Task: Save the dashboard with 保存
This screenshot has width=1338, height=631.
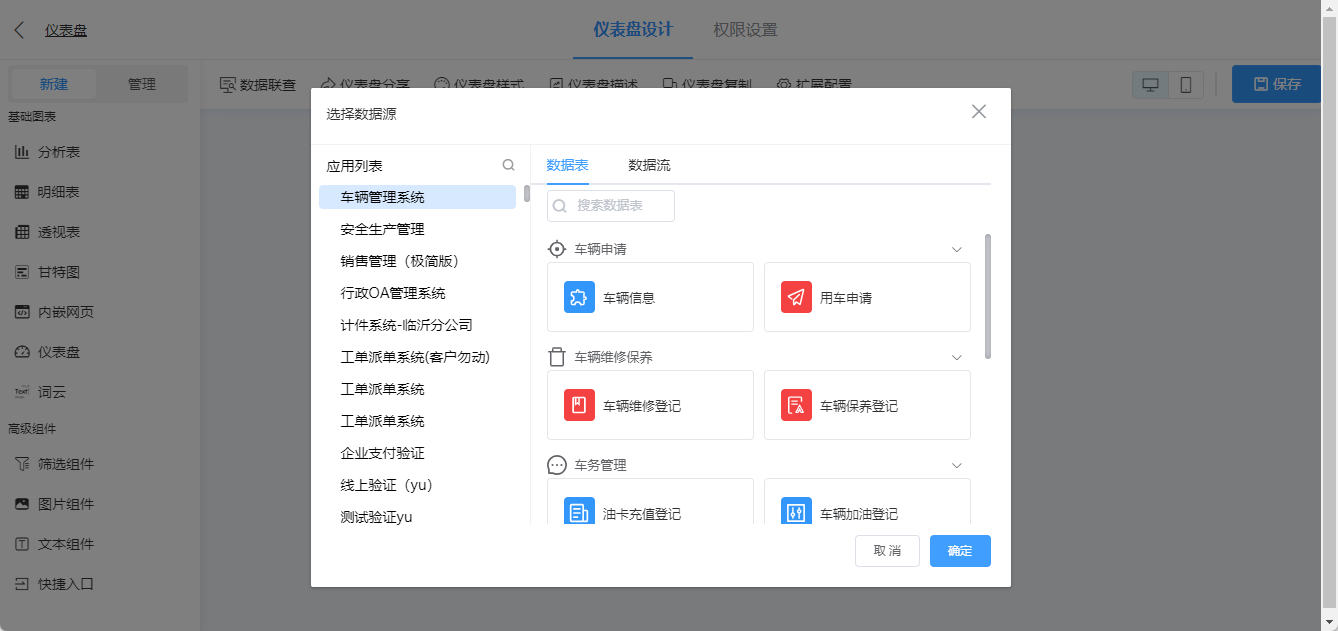Action: click(x=1276, y=83)
